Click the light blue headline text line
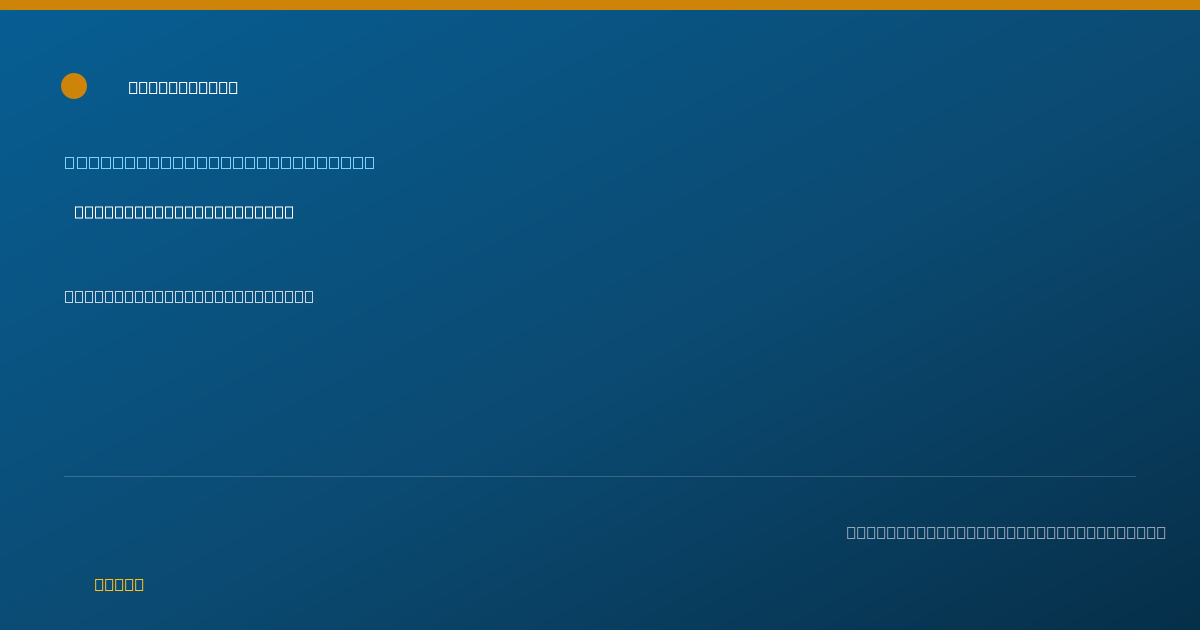Viewport: 1200px width, 630px height. 220,162
